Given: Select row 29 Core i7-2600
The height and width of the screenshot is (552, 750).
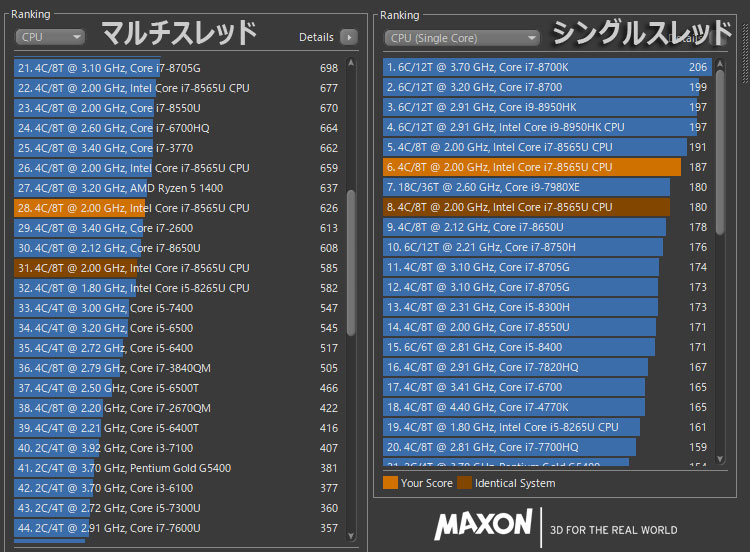Looking at the screenshot, I should tap(178, 228).
